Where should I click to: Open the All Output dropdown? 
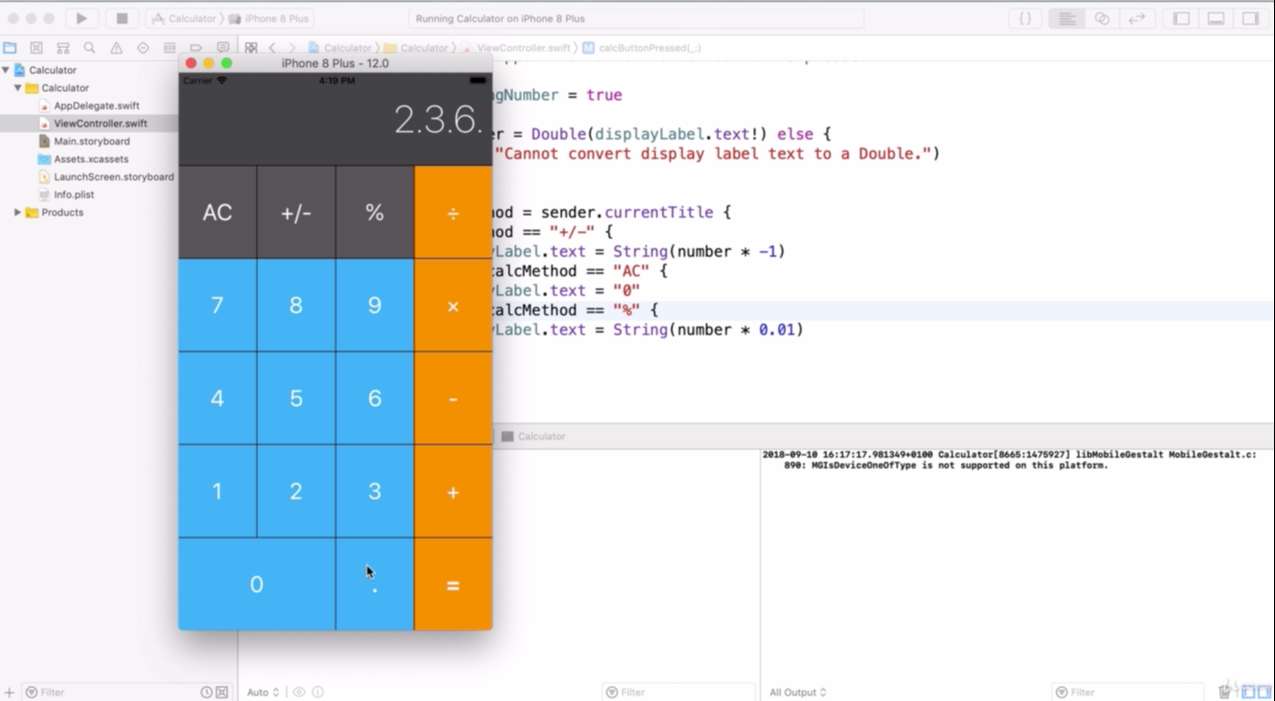point(798,692)
